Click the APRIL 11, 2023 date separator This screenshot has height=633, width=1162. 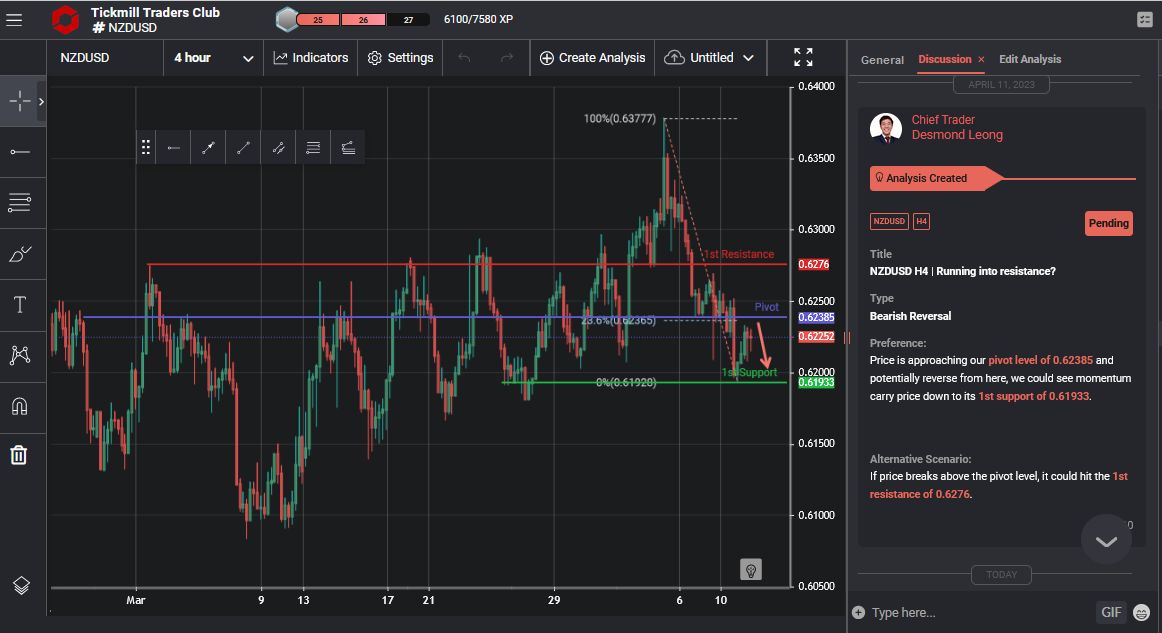click(1001, 84)
